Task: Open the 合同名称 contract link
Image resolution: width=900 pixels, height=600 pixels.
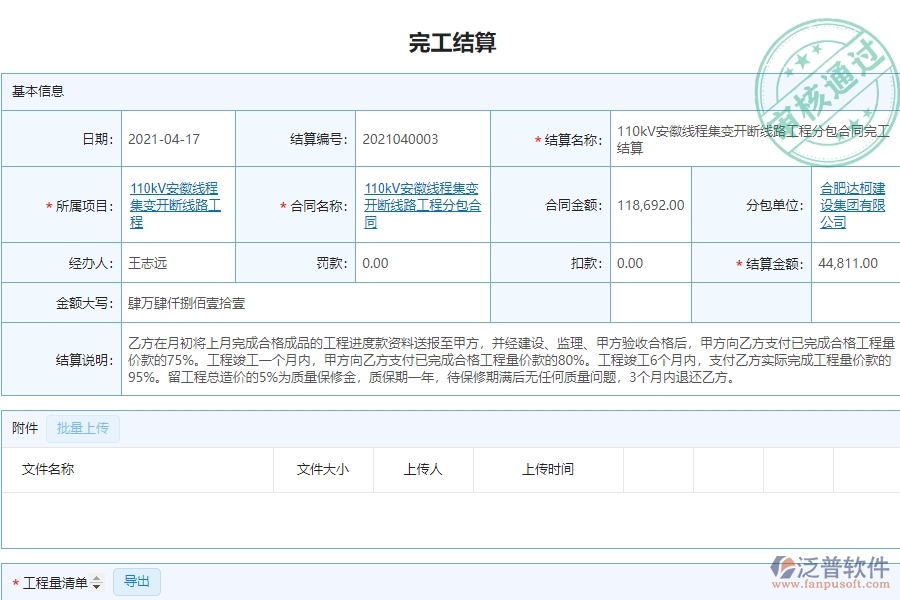Action: [422, 205]
